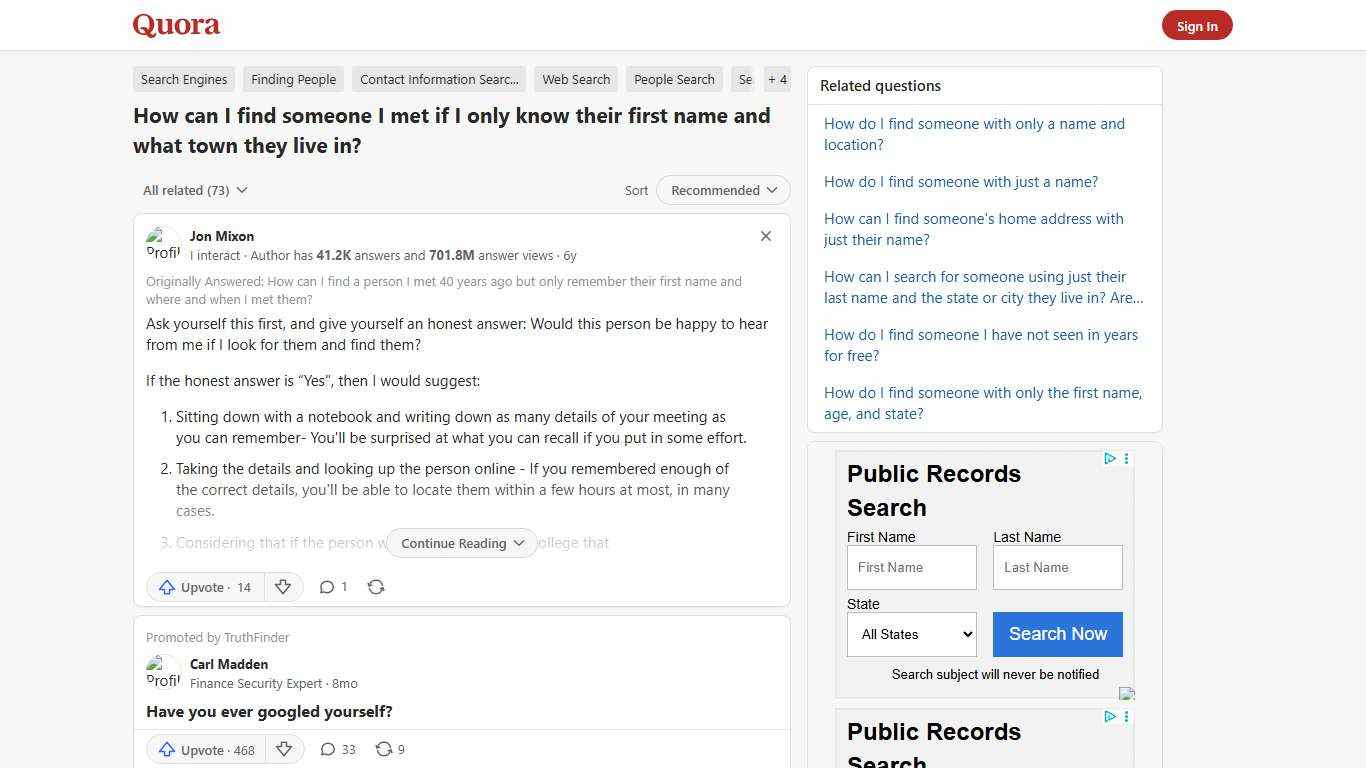Screen dimensions: 1366x768
Task: Open the ad options three-dot icon
Action: tap(1126, 459)
